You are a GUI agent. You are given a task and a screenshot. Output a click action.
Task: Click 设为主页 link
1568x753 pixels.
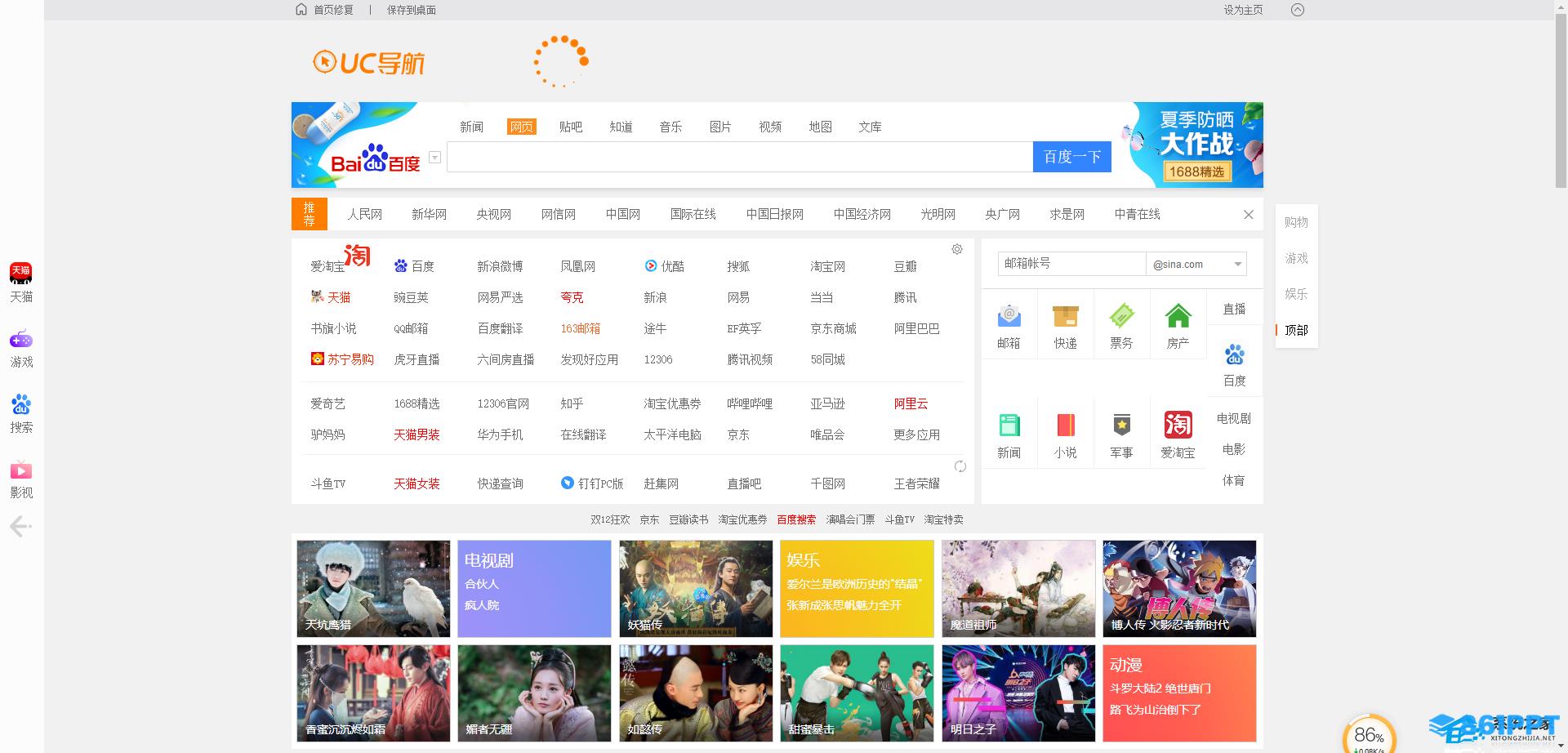point(1243,10)
